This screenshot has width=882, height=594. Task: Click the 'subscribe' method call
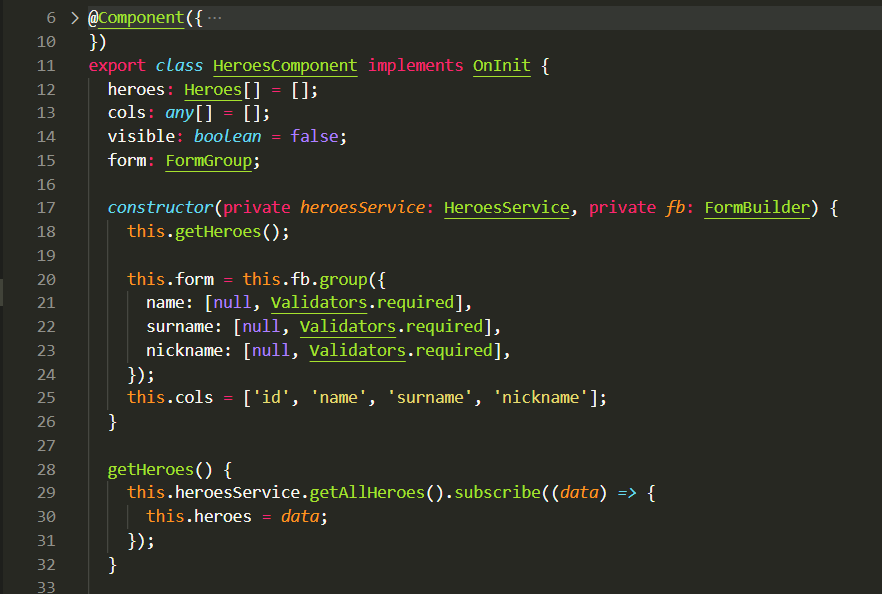(497, 493)
